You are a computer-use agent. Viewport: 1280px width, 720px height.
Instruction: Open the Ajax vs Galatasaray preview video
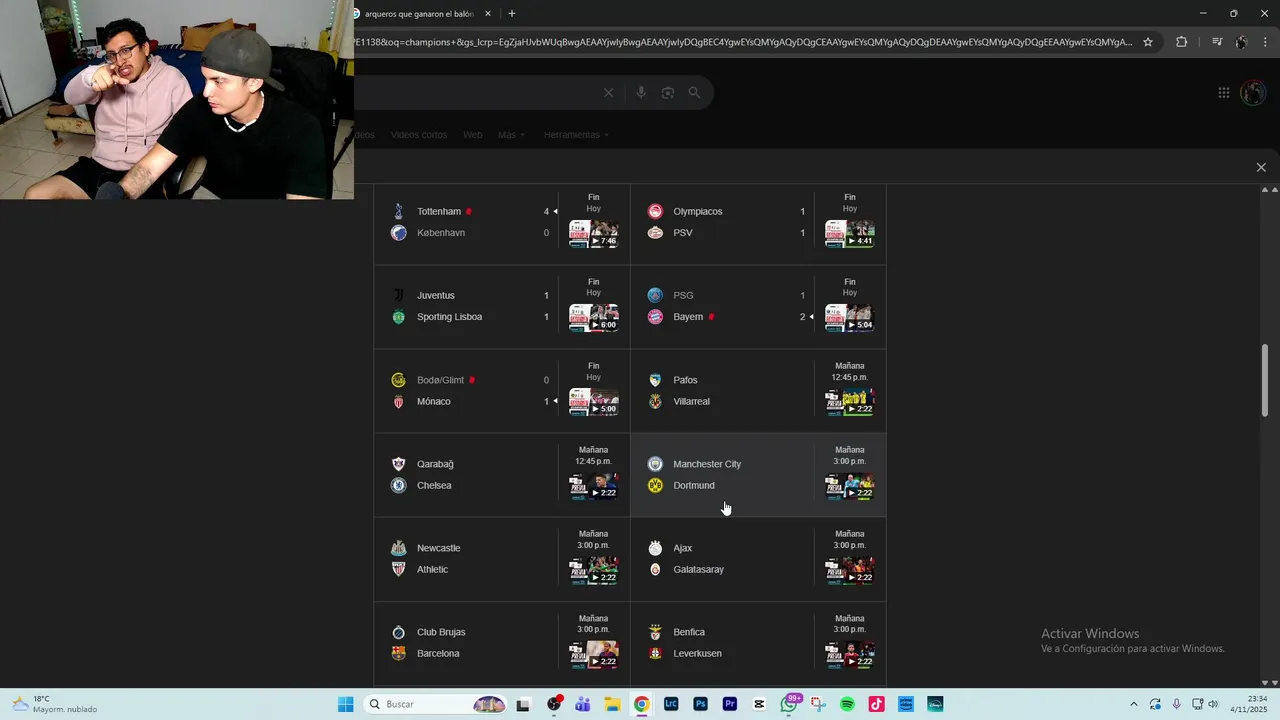pos(850,570)
